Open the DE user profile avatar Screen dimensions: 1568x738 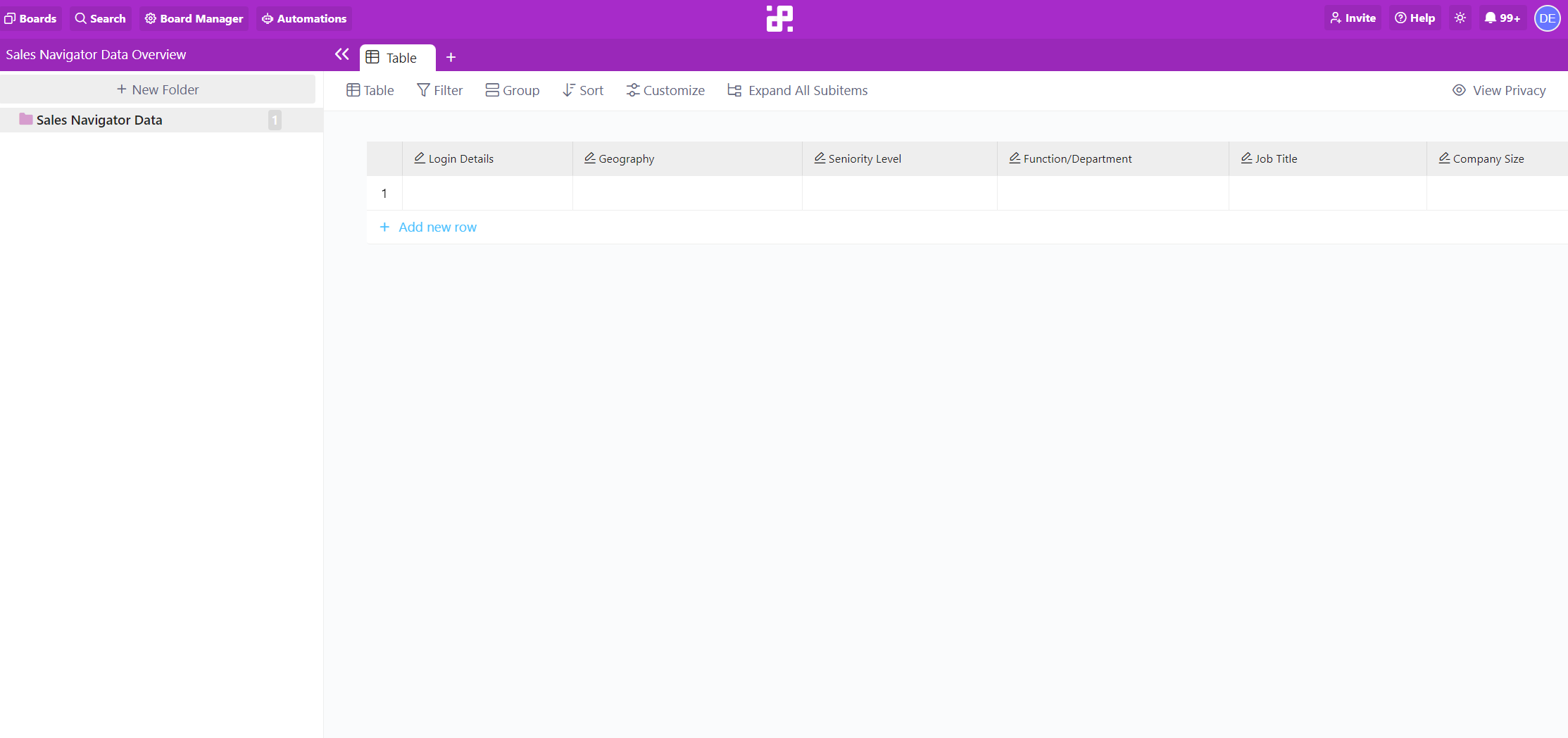coord(1548,18)
